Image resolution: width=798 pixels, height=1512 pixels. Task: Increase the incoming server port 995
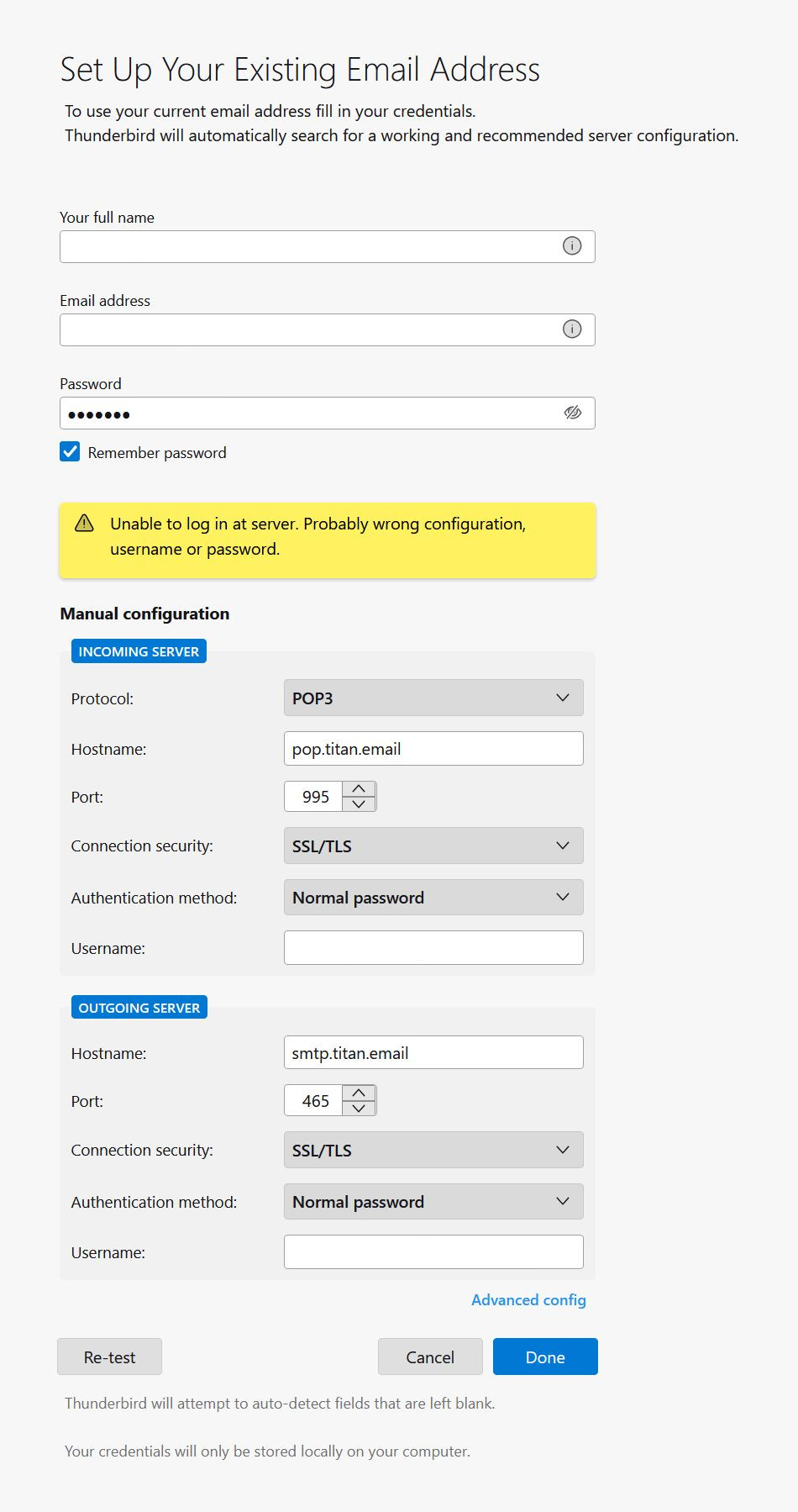[359, 789]
